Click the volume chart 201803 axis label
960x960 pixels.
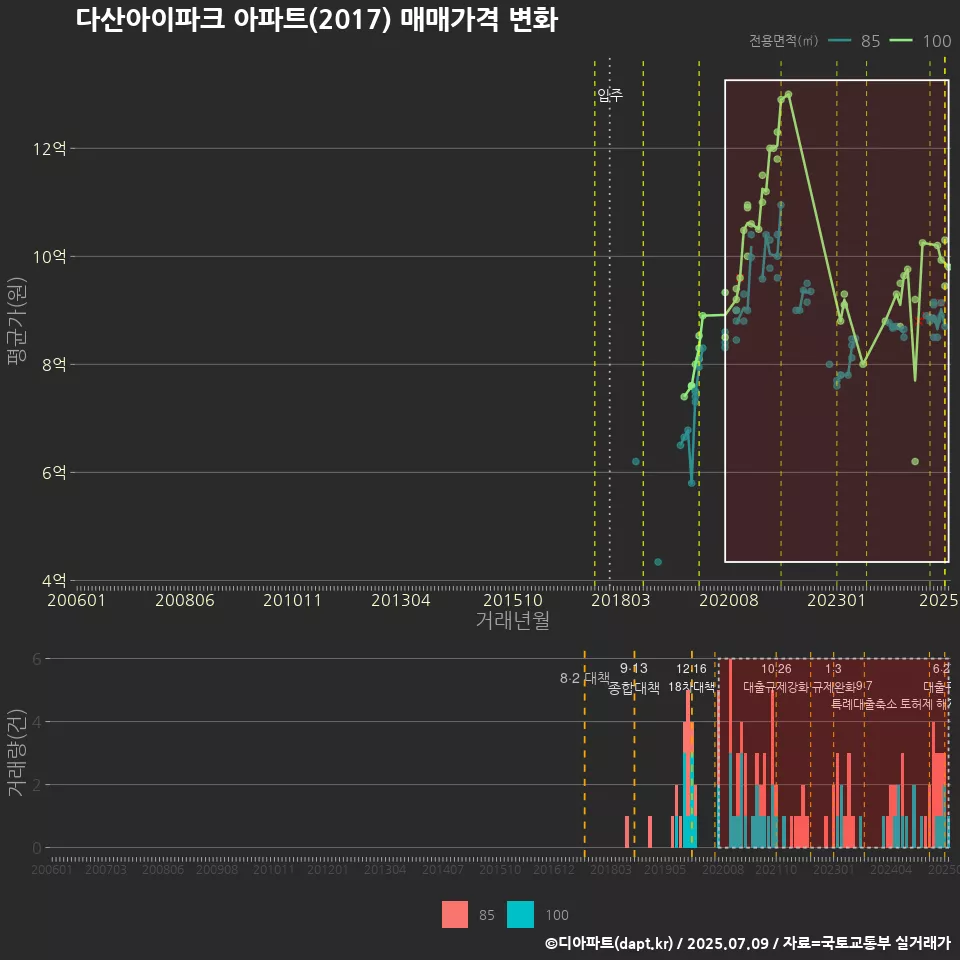[x=610, y=869]
